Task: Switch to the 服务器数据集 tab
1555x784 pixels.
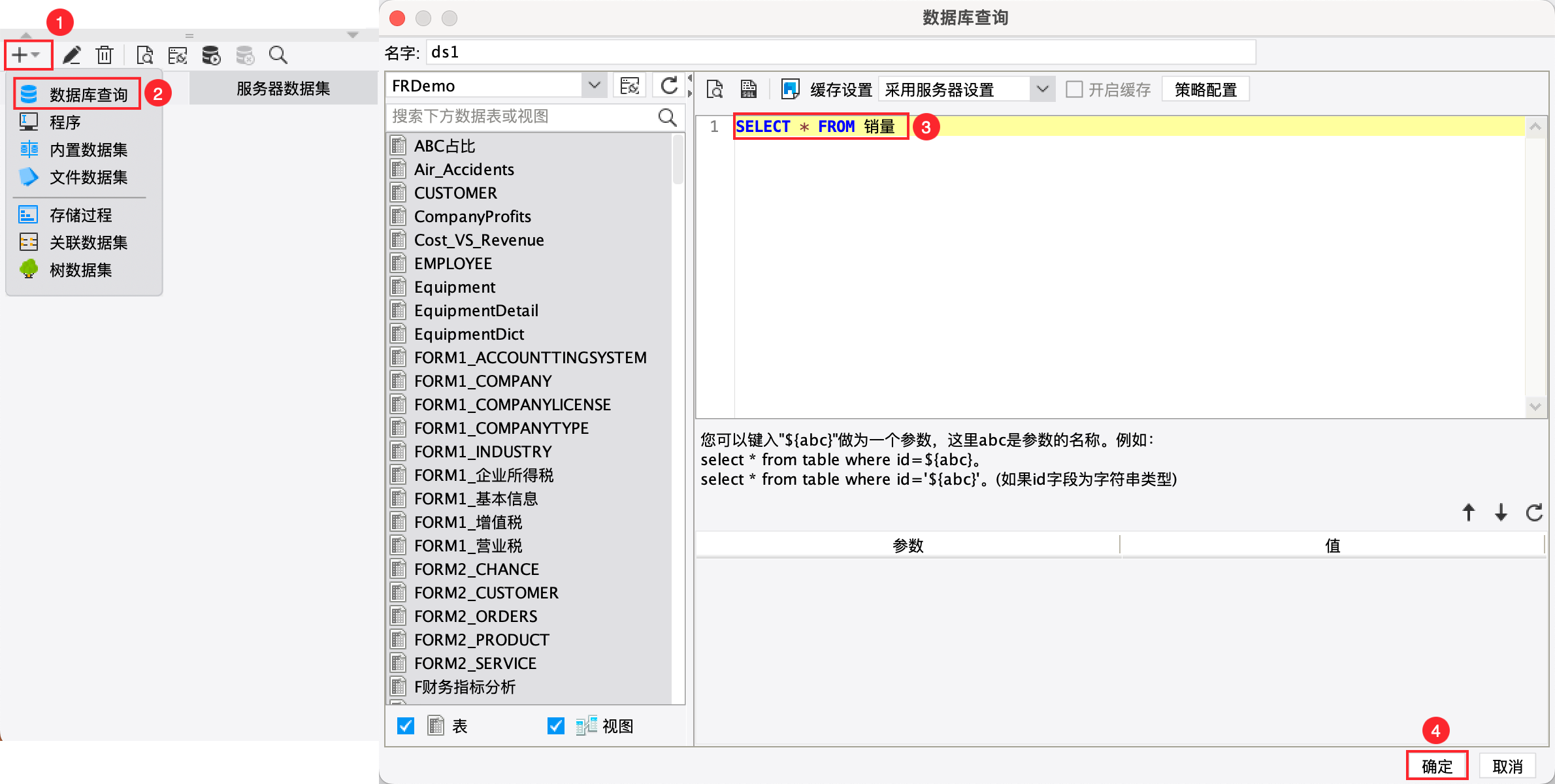Action: pos(283,88)
